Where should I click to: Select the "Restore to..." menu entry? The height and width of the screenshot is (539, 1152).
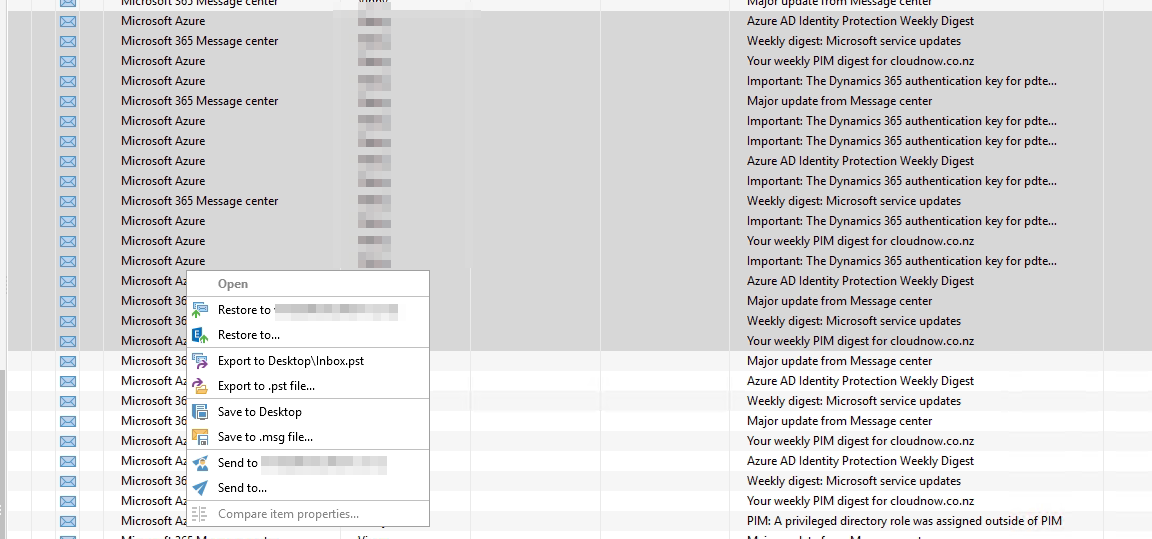click(x=308, y=335)
